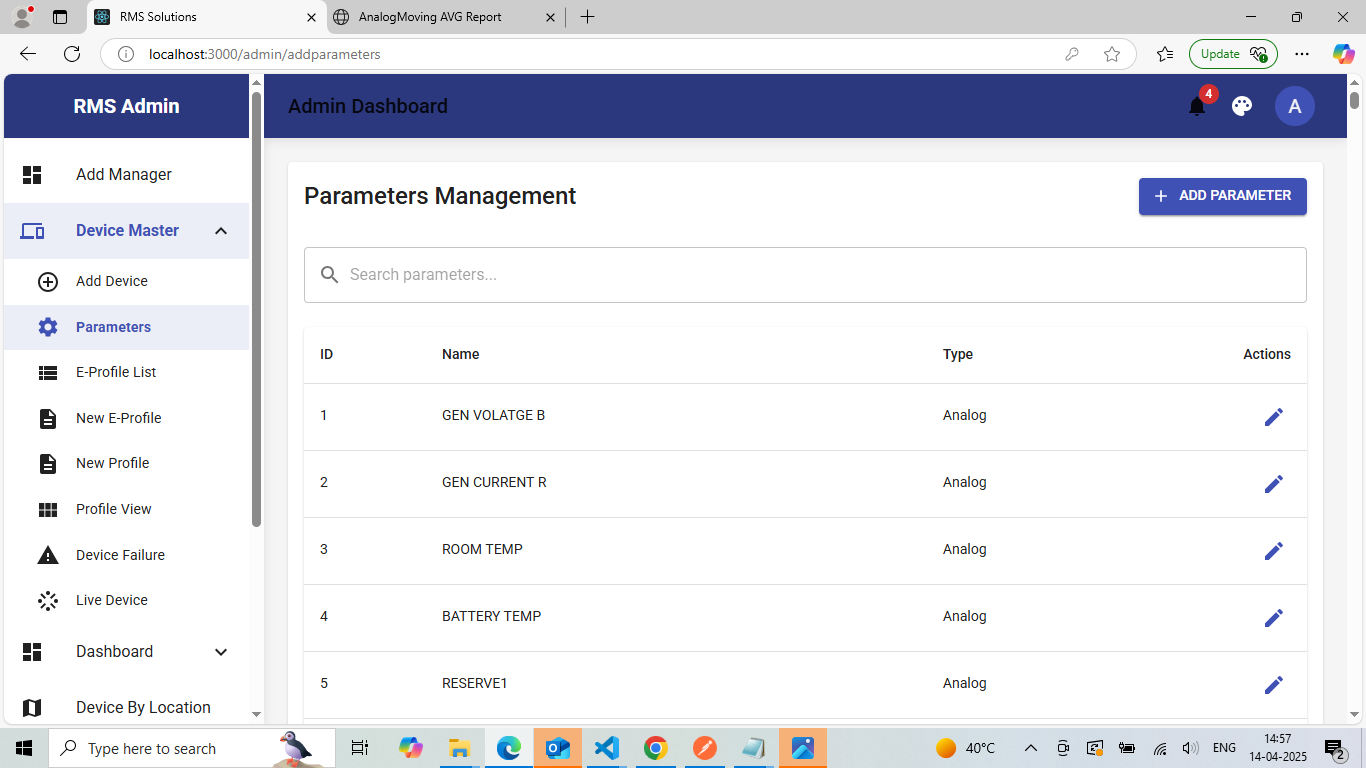This screenshot has height=768, width=1366.
Task: Click the Device Failure warning icon
Action: [x=48, y=555]
